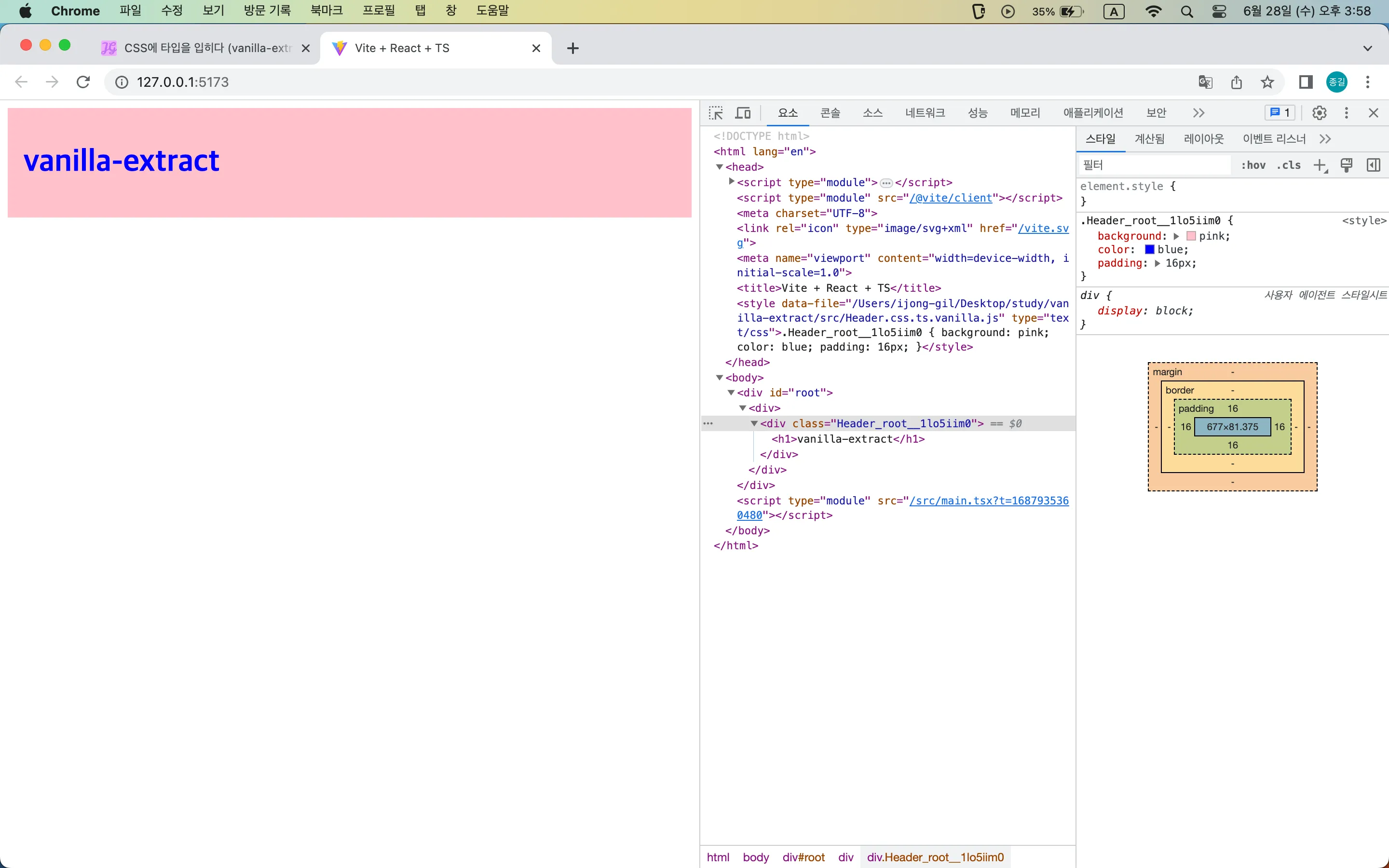Toggle :hov pseudo-class state panel
The width and height of the screenshot is (1389, 868).
coord(1253,165)
